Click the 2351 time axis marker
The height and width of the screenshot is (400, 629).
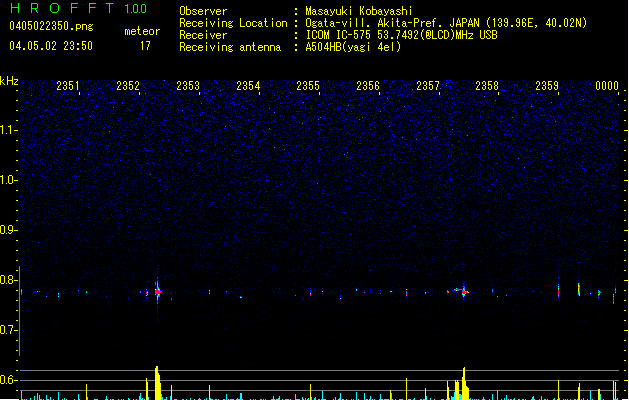[67, 85]
